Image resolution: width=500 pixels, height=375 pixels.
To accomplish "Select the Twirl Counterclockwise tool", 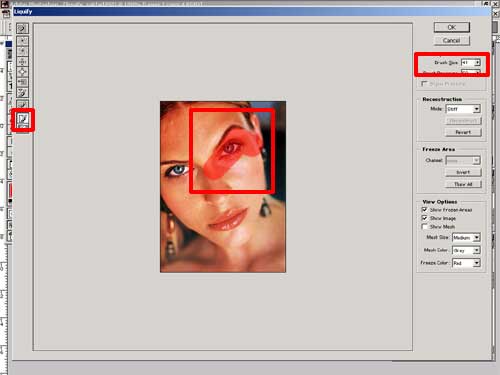I will [x=22, y=51].
